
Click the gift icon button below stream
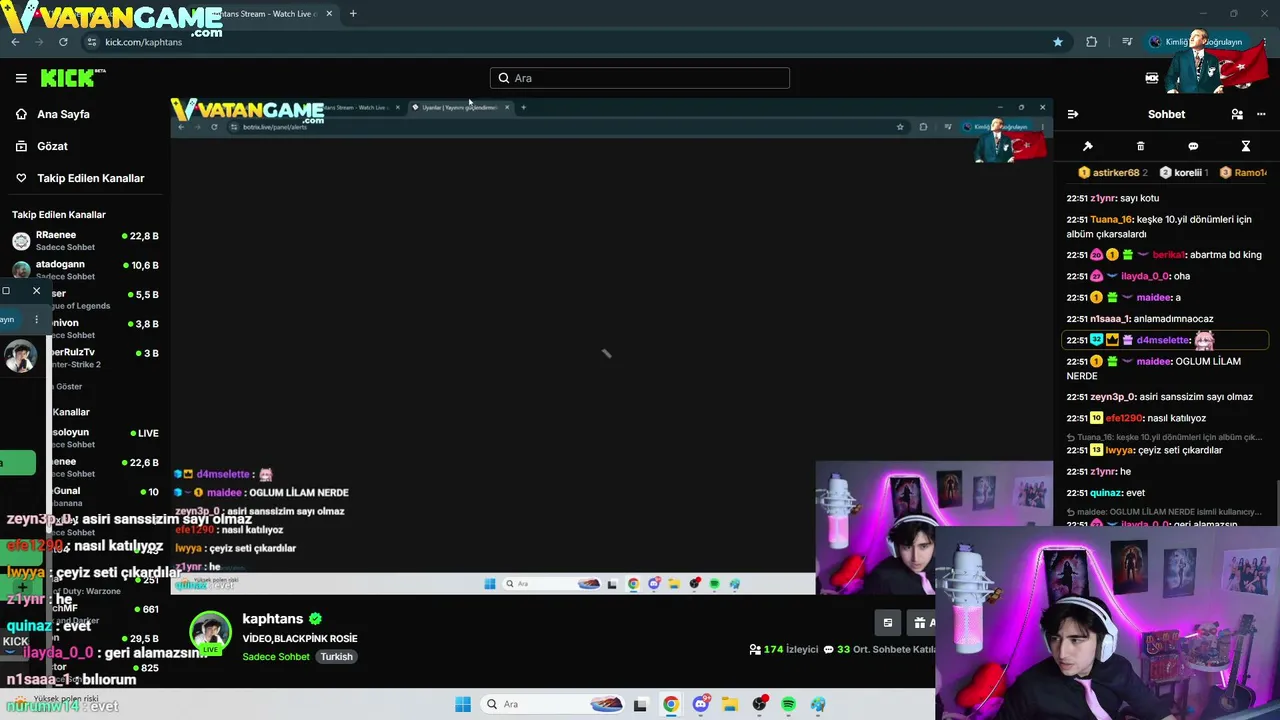(922, 623)
